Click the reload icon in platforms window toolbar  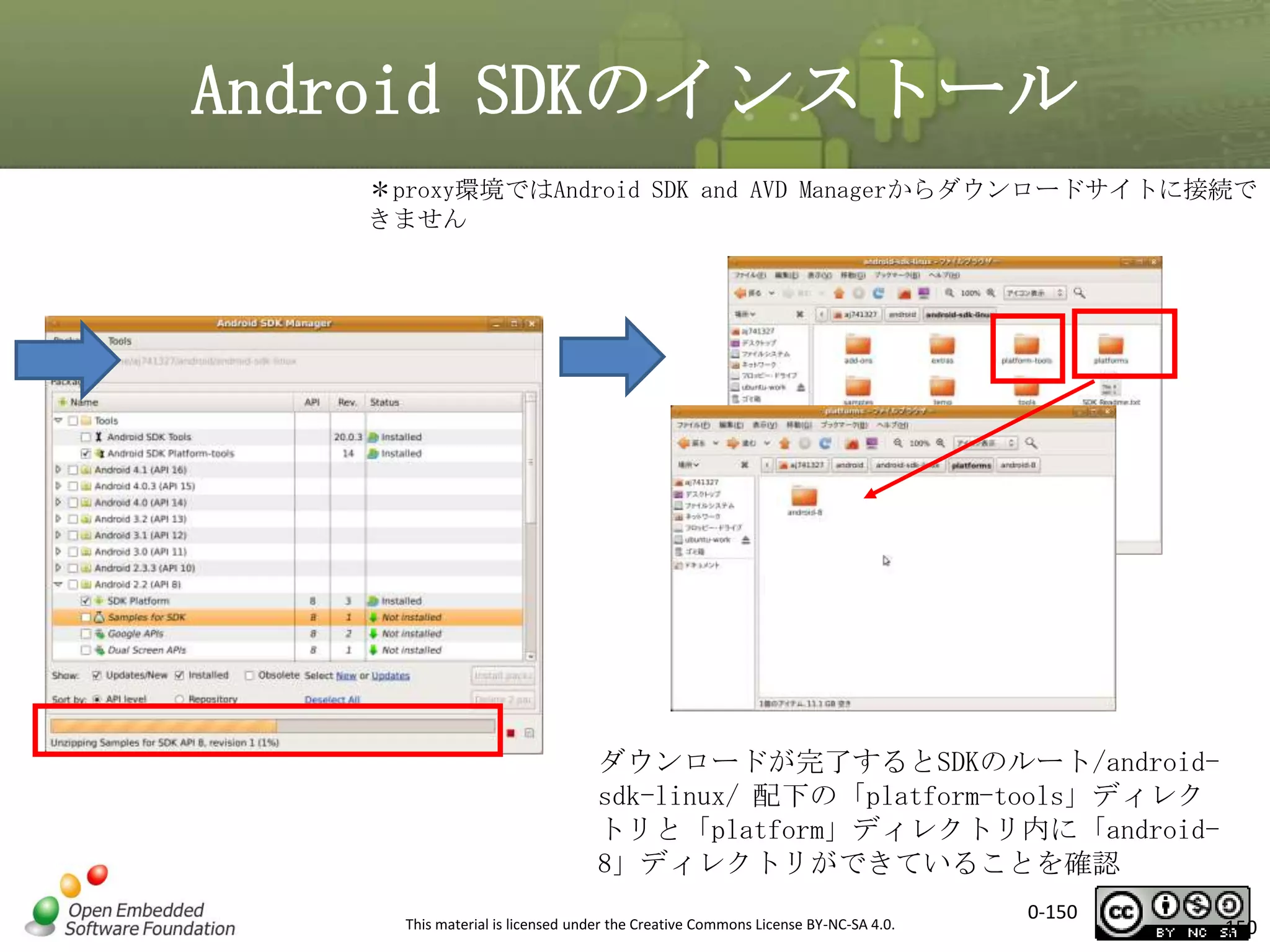825,443
